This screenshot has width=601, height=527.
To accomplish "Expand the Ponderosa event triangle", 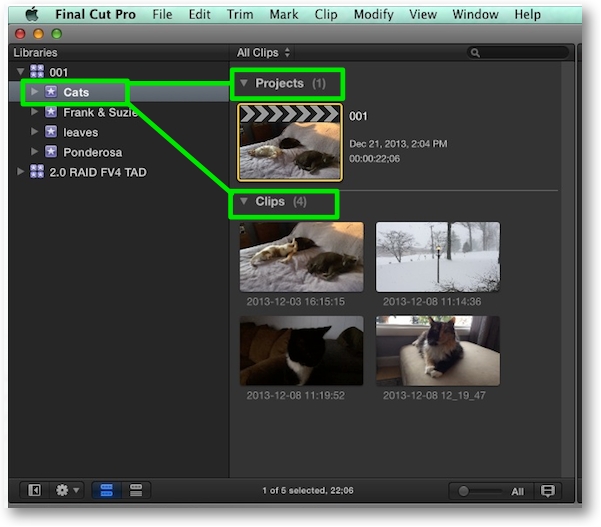I will (34, 151).
